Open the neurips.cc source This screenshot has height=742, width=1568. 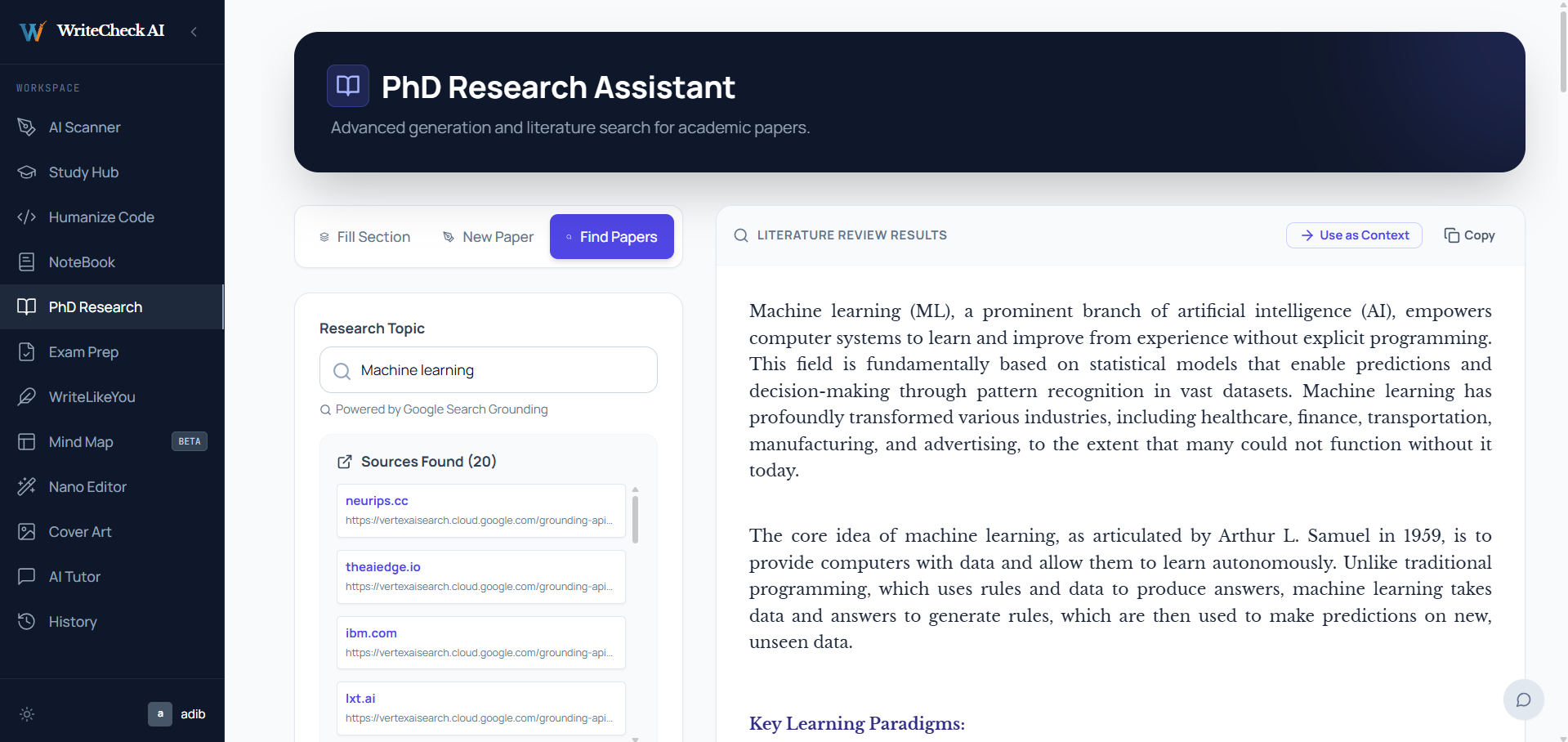377,501
